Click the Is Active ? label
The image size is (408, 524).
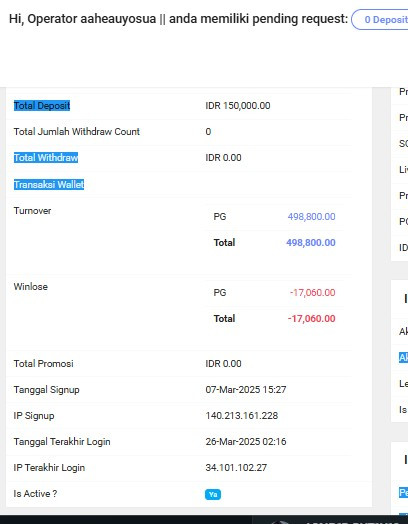click(35, 494)
